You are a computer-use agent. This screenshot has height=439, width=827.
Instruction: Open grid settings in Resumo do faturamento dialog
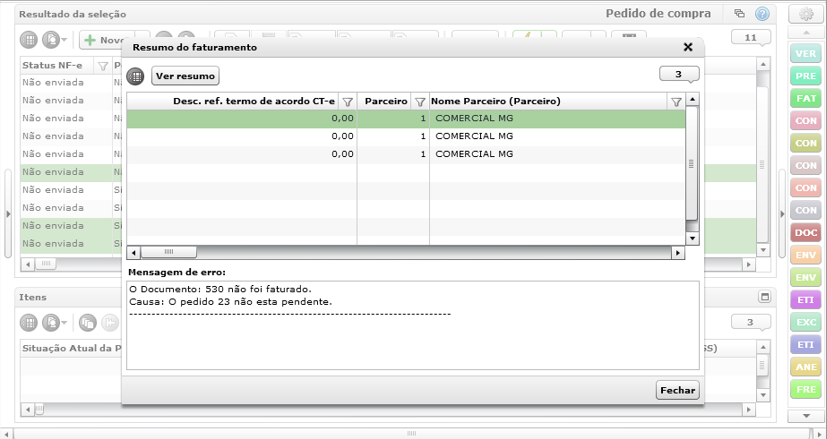(x=135, y=76)
